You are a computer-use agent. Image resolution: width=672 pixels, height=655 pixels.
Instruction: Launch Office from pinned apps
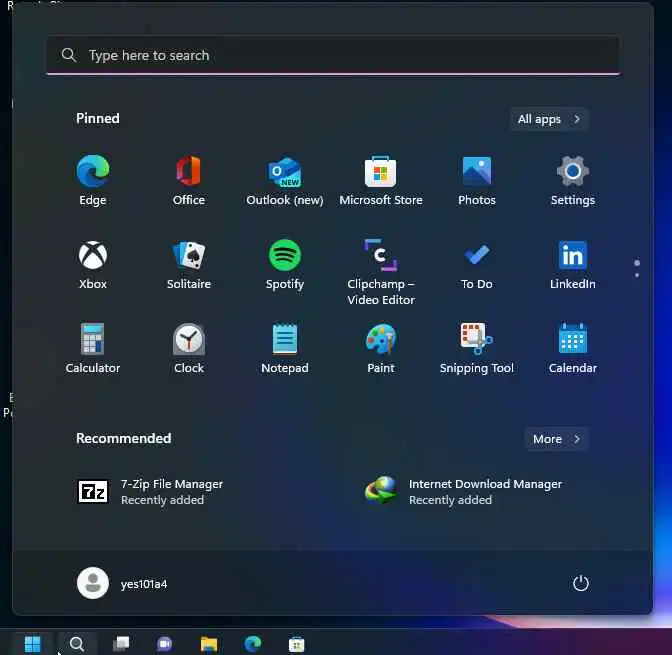tap(189, 180)
